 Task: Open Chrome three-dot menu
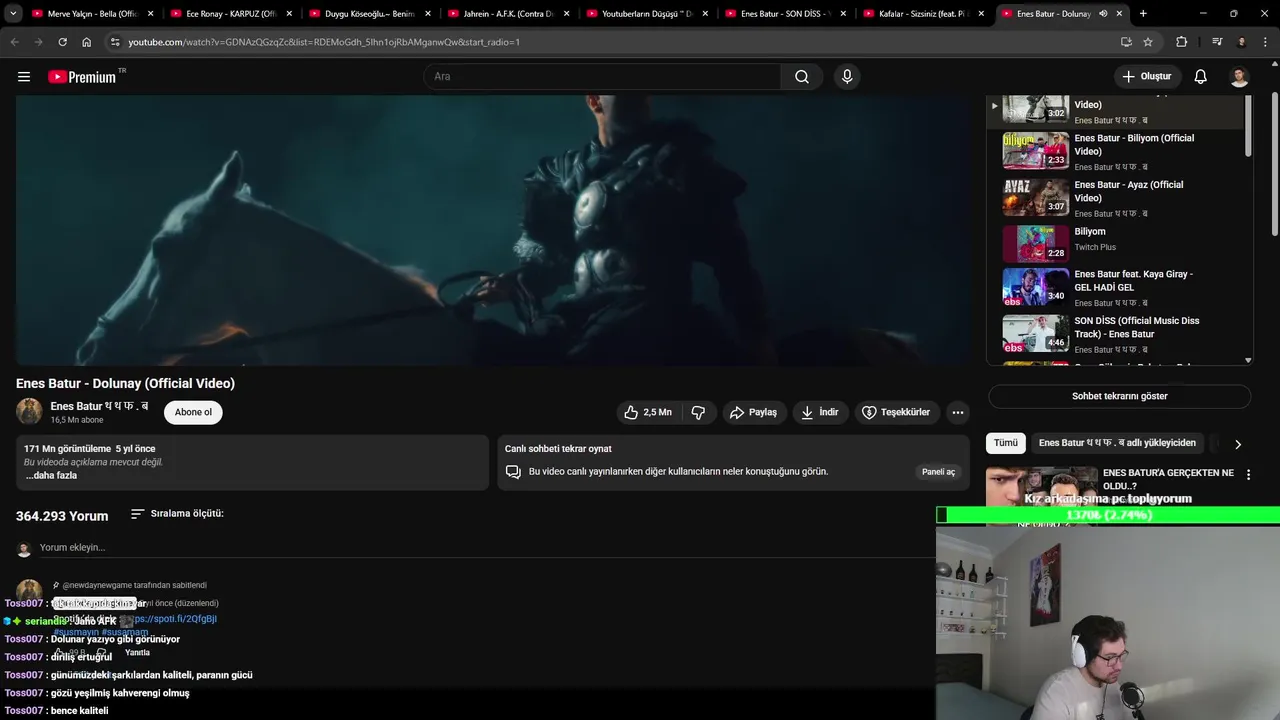pos(1265,42)
